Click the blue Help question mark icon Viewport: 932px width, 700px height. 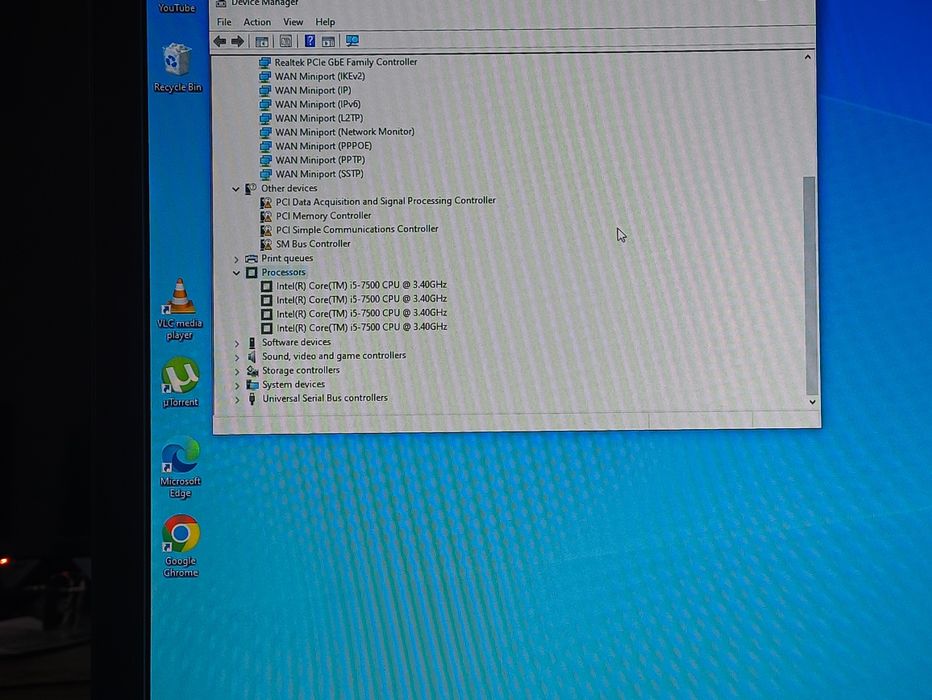[310, 40]
